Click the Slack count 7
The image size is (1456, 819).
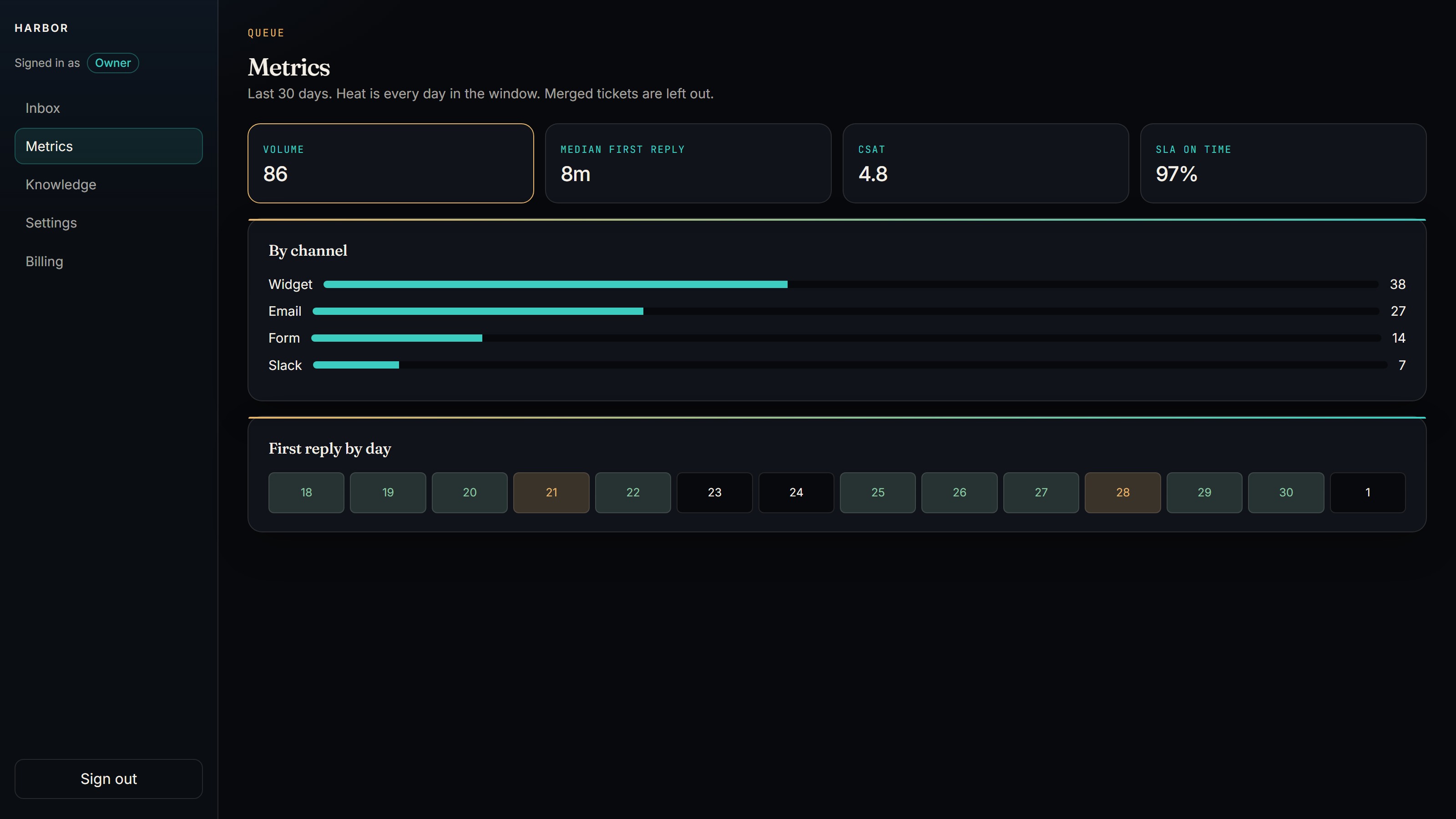click(1402, 365)
